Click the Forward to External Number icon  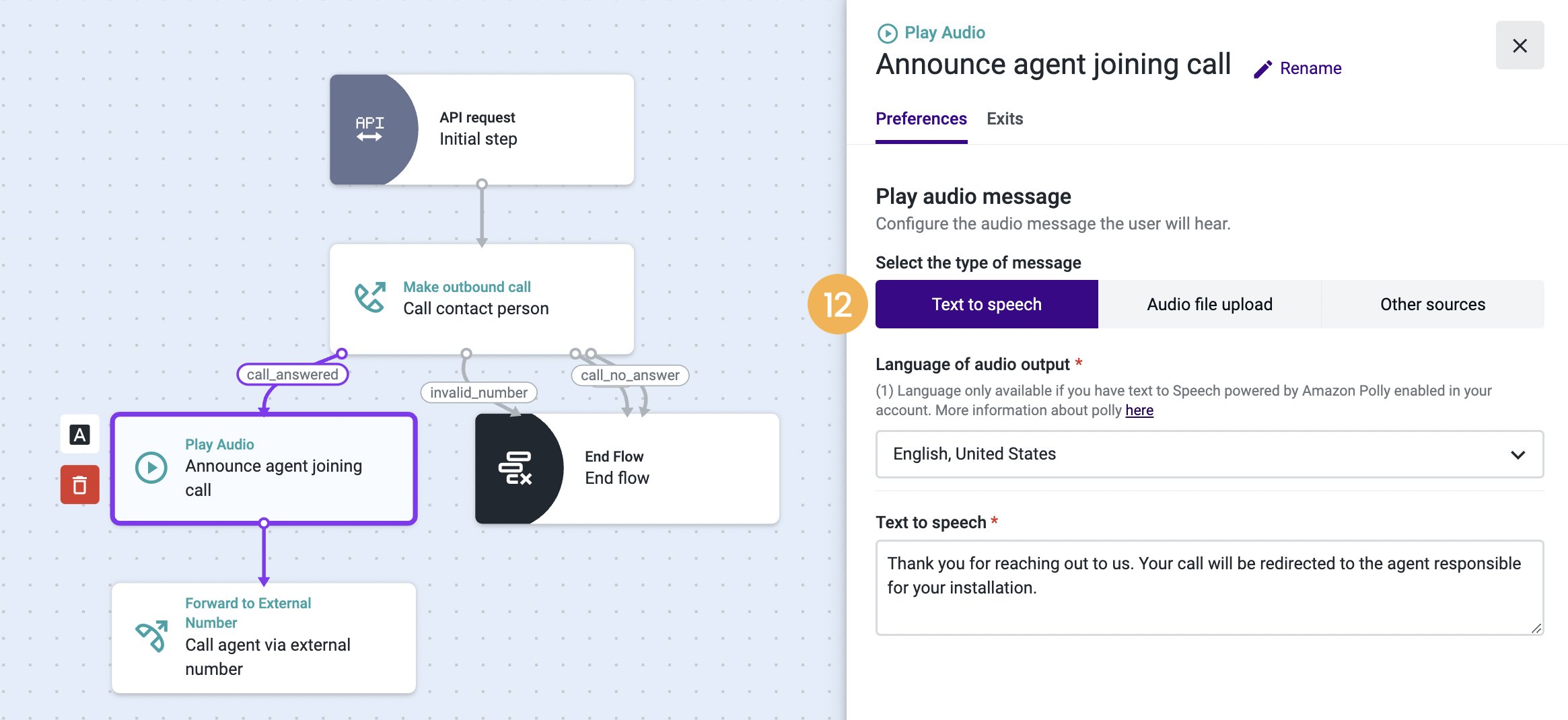152,636
